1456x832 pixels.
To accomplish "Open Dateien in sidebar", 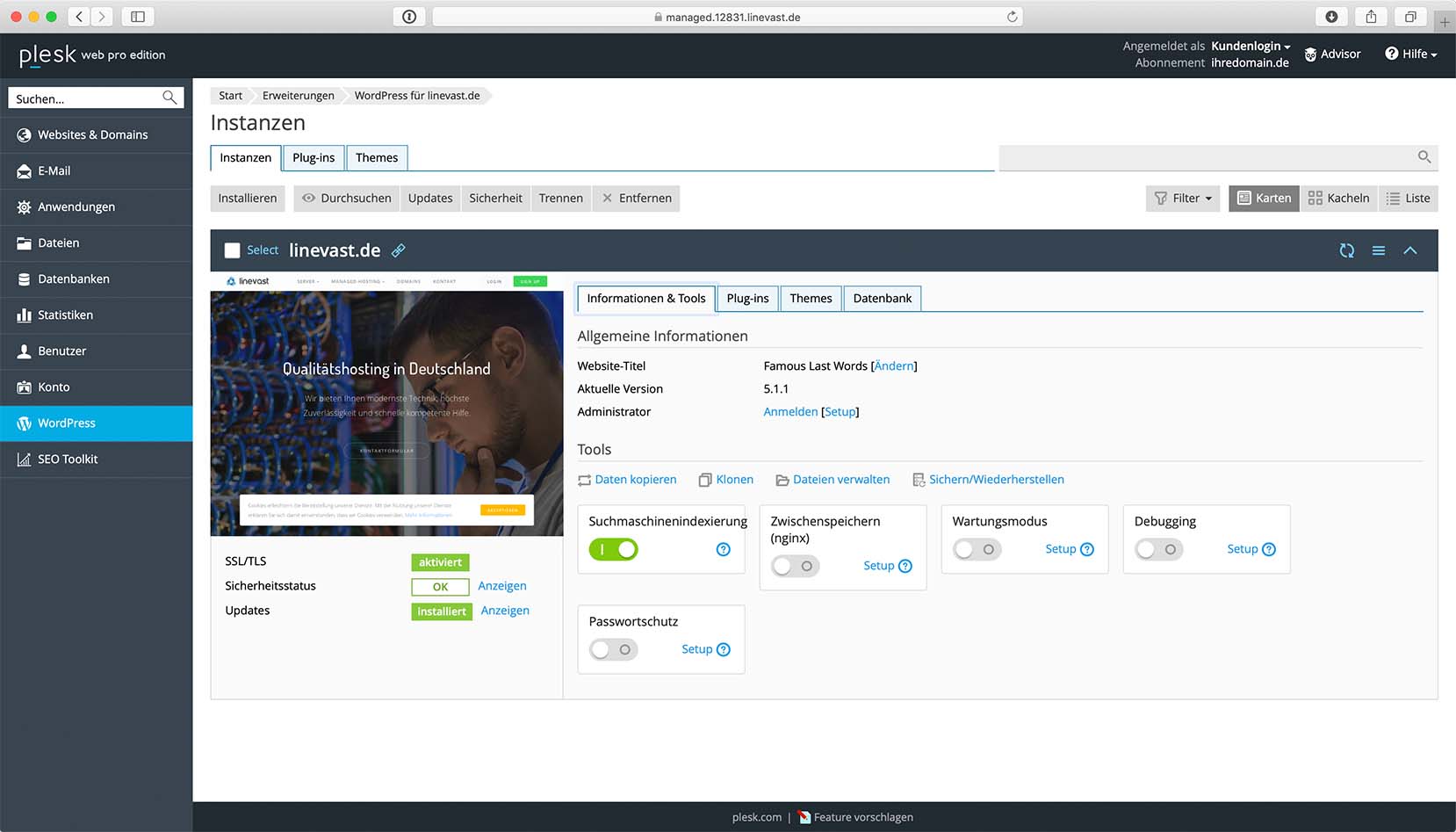I will click(97, 243).
